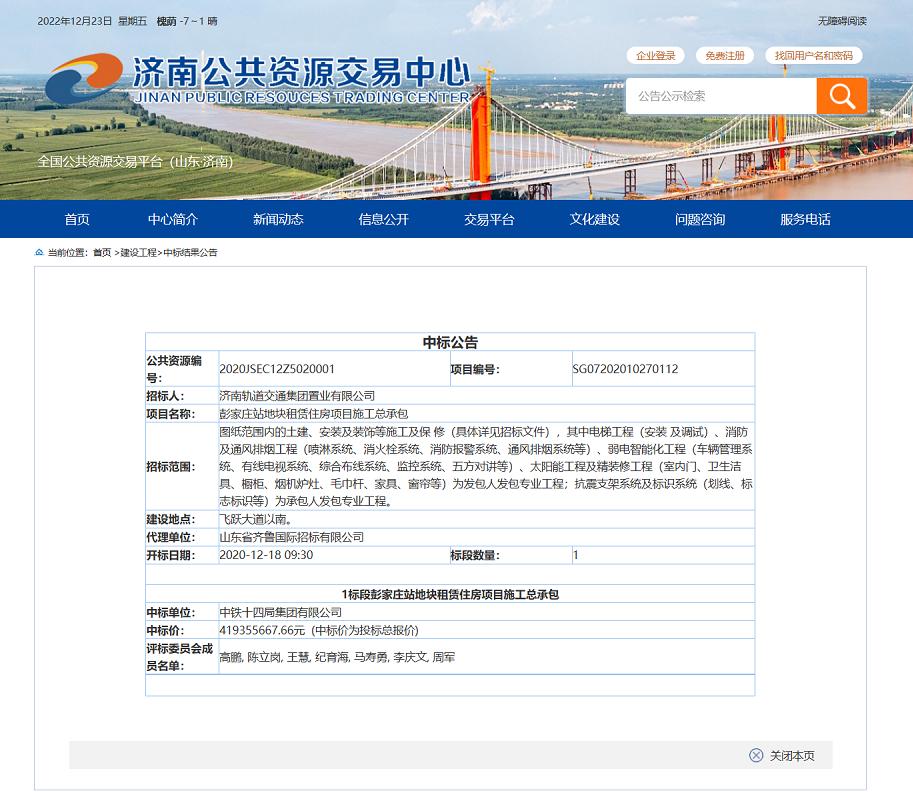Select 交易平台 in the navigation bar
913x792 pixels.
pyautogui.click(x=489, y=220)
